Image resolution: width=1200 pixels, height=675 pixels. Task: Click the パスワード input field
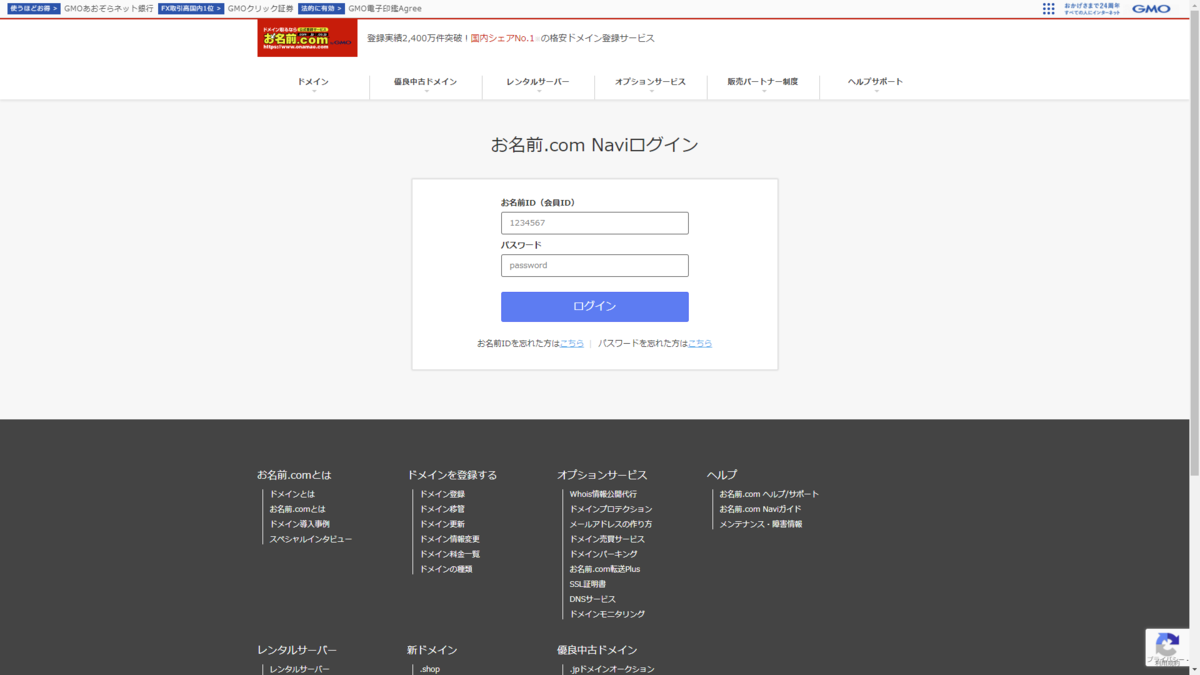(595, 265)
